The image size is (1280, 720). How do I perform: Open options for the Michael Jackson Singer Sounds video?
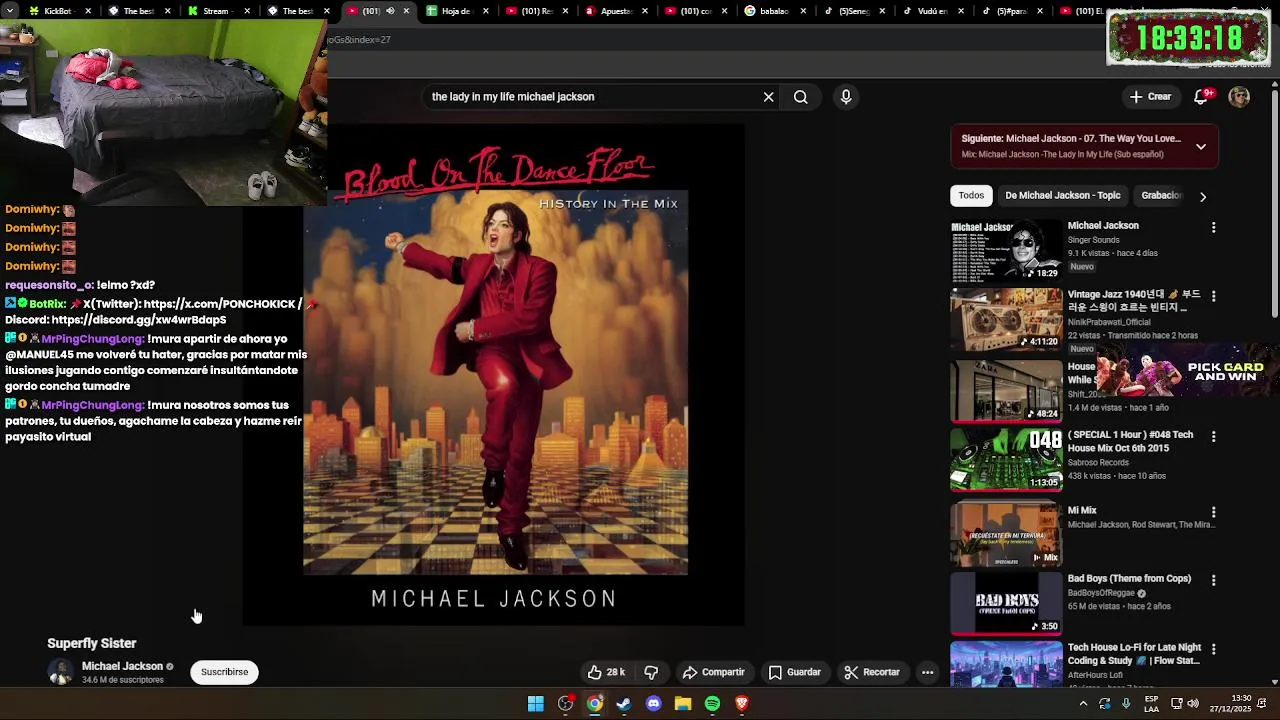[1213, 228]
